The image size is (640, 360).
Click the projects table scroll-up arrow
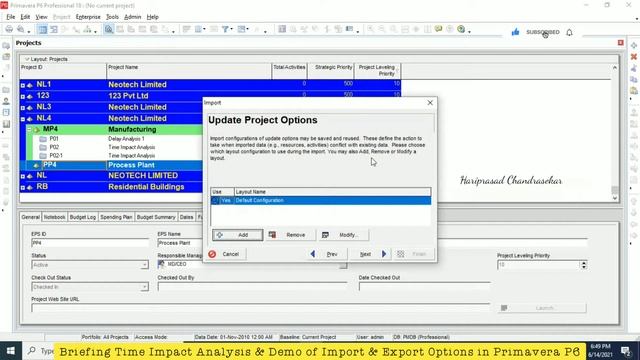pos(615,68)
